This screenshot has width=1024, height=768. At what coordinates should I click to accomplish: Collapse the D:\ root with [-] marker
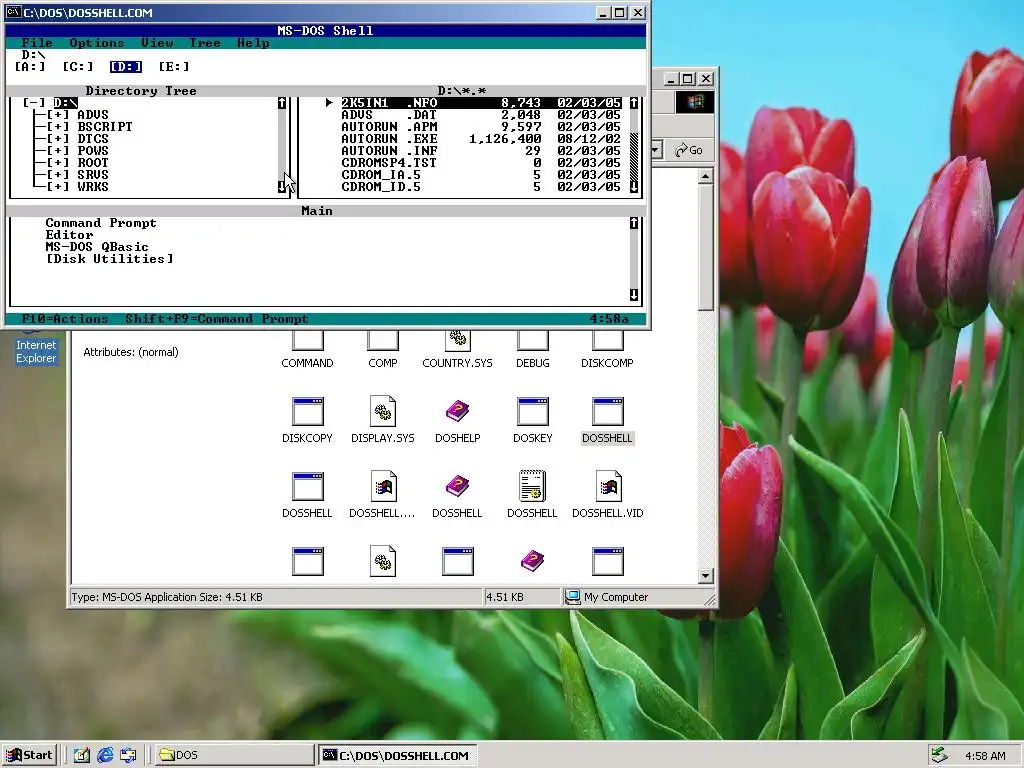34,103
